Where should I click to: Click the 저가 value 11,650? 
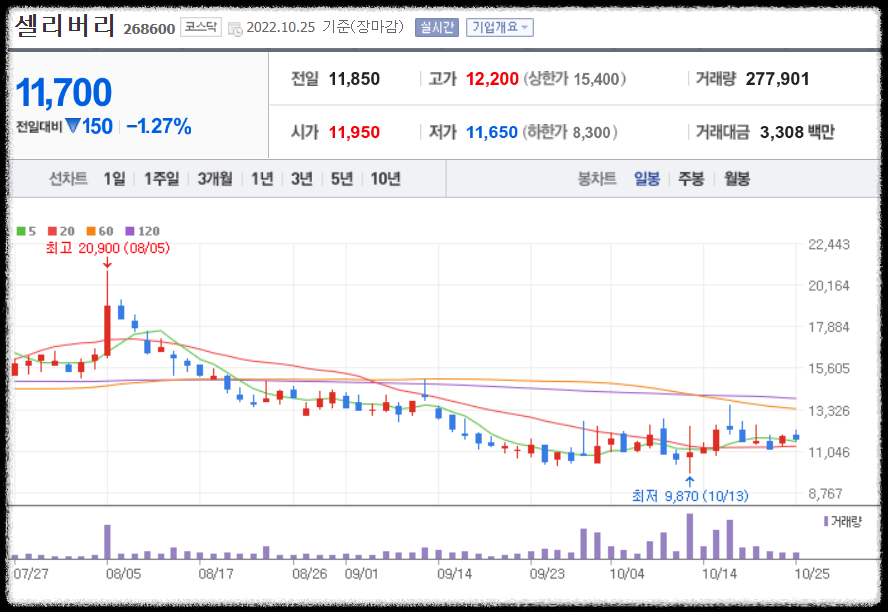492,132
